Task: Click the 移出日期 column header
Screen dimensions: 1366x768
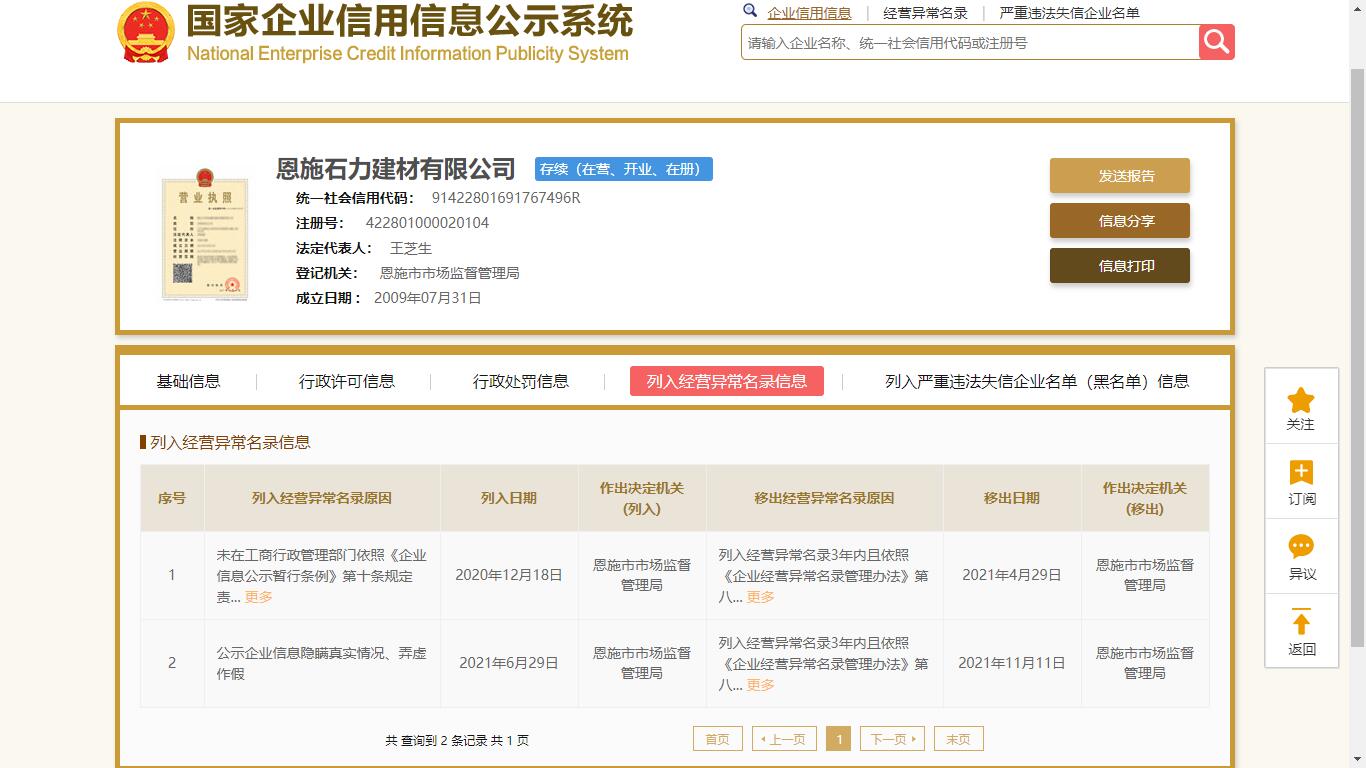Action: 1012,498
